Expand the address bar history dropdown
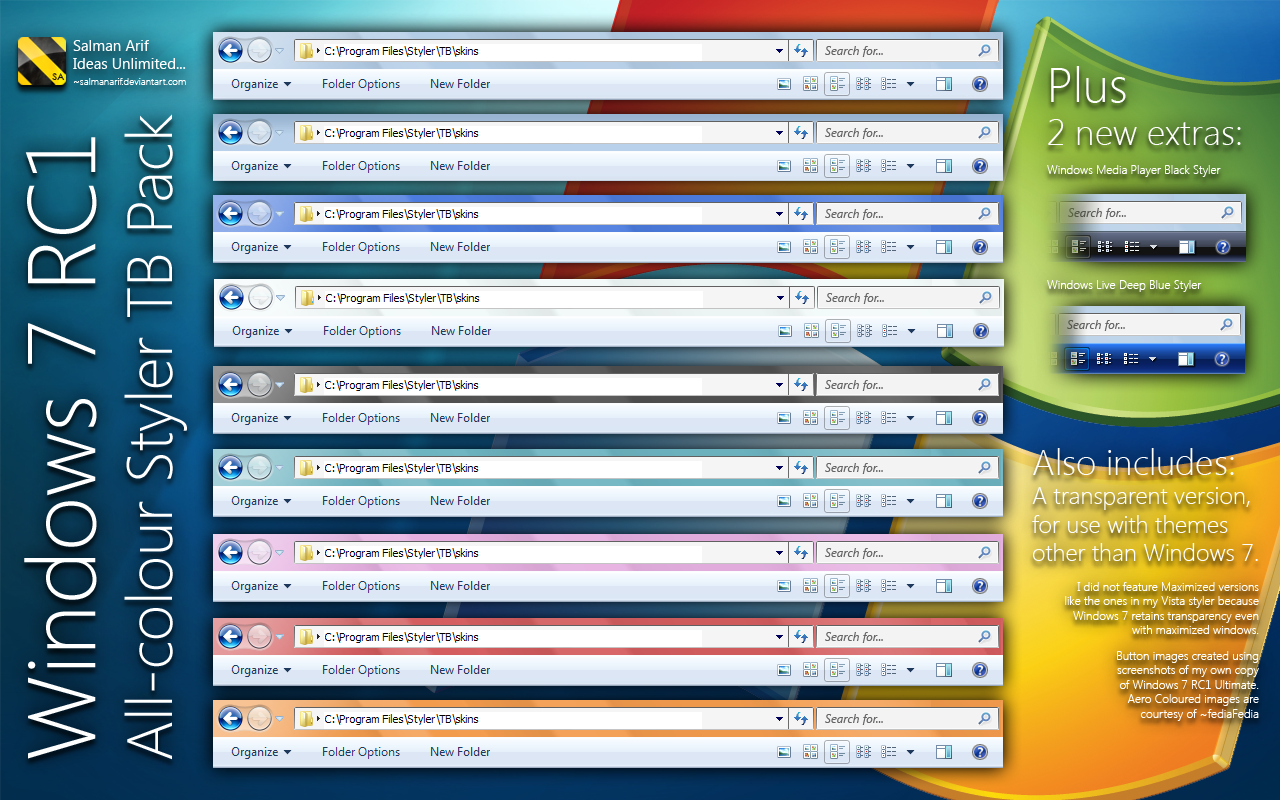Screen dimensions: 1280x800 coord(779,50)
